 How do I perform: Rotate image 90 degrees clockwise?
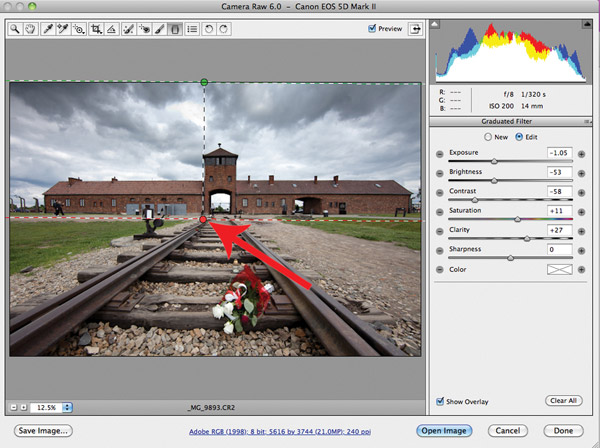(224, 29)
